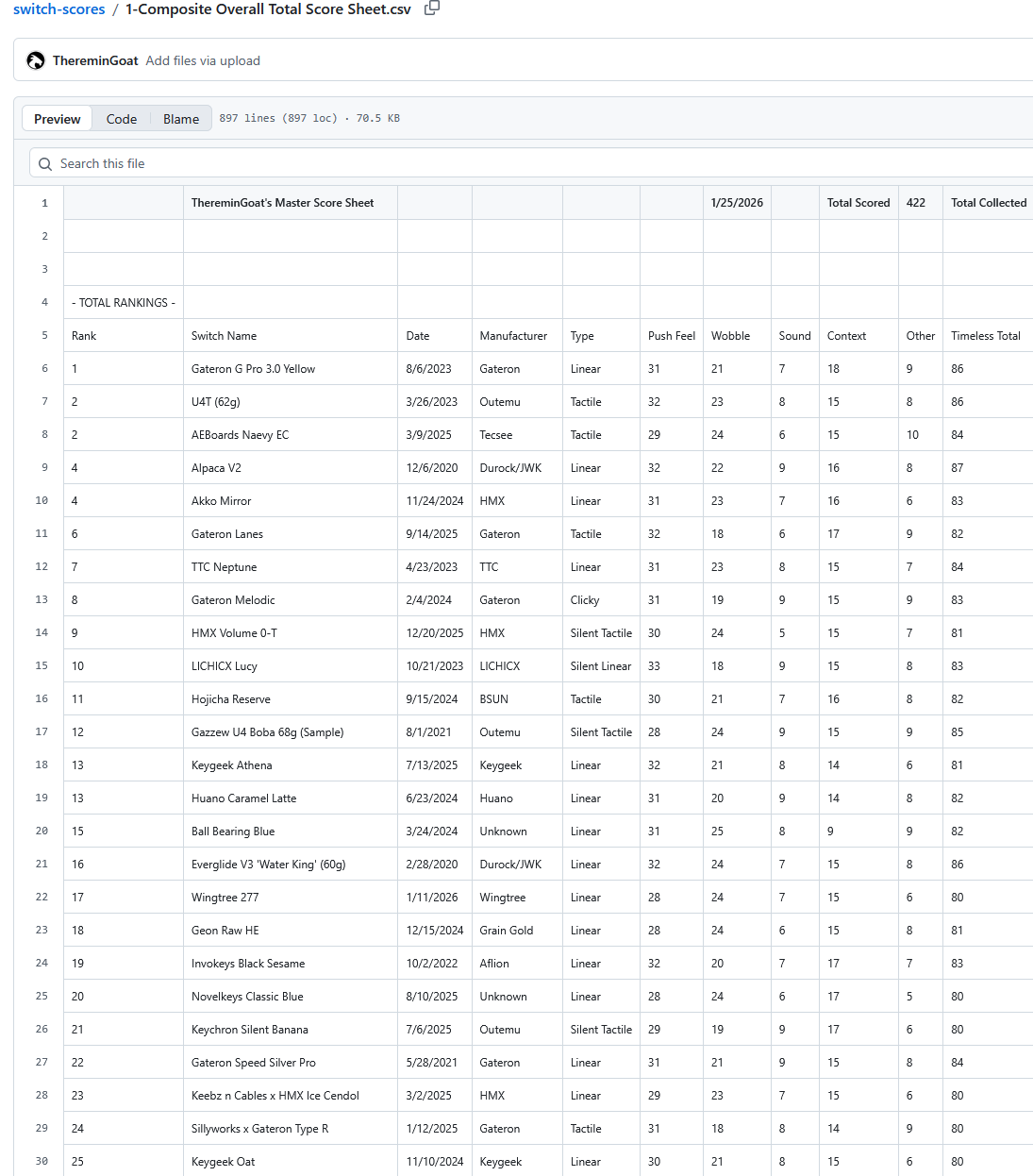Click the 'Invokeys Black Sesame' cell
Image resolution: width=1033 pixels, height=1176 pixels.
pyautogui.click(x=291, y=963)
